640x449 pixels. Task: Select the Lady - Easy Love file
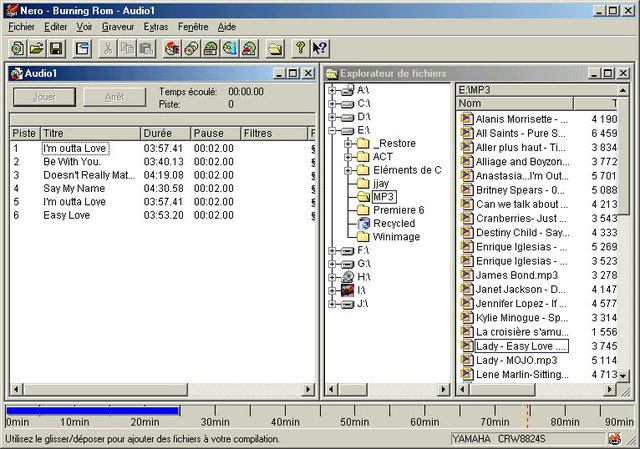tap(521, 346)
